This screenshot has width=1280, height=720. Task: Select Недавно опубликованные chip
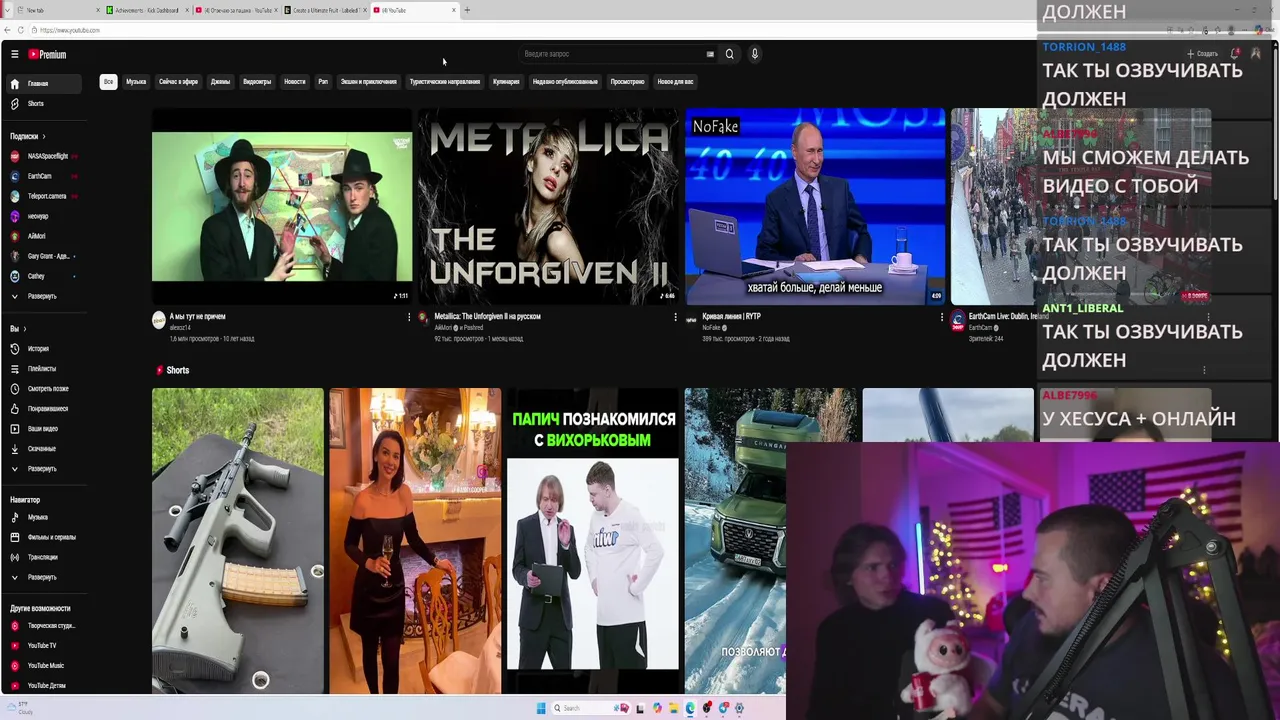[565, 82]
